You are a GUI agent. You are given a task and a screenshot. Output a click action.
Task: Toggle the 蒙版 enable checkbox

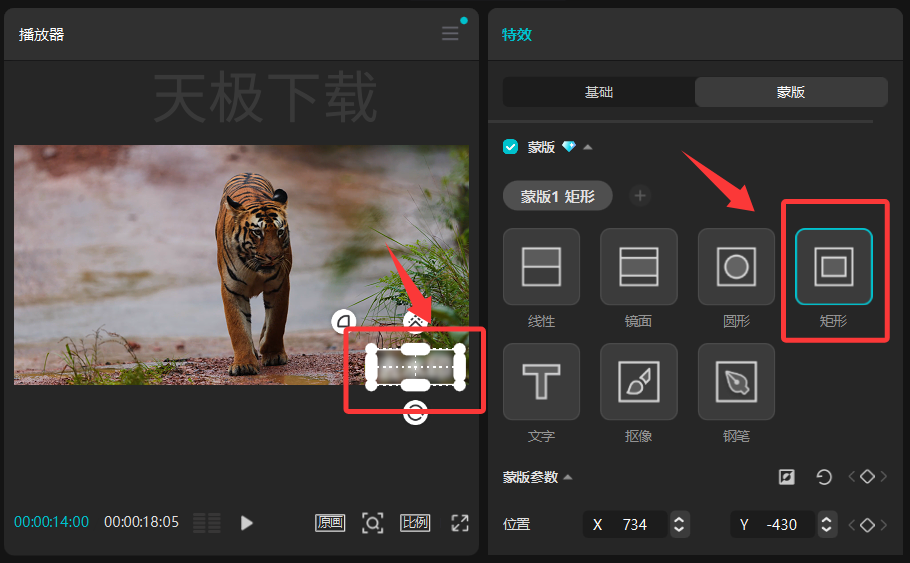coord(510,147)
